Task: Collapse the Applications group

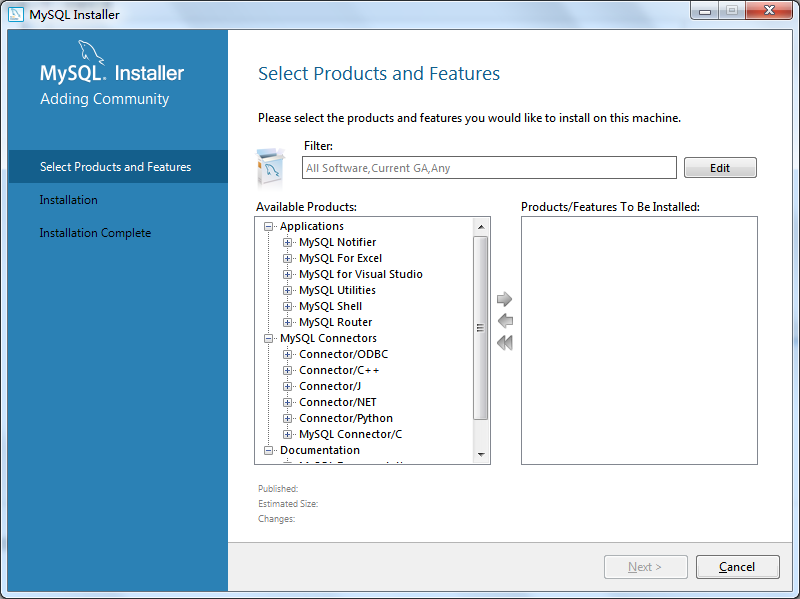Action: point(267,226)
